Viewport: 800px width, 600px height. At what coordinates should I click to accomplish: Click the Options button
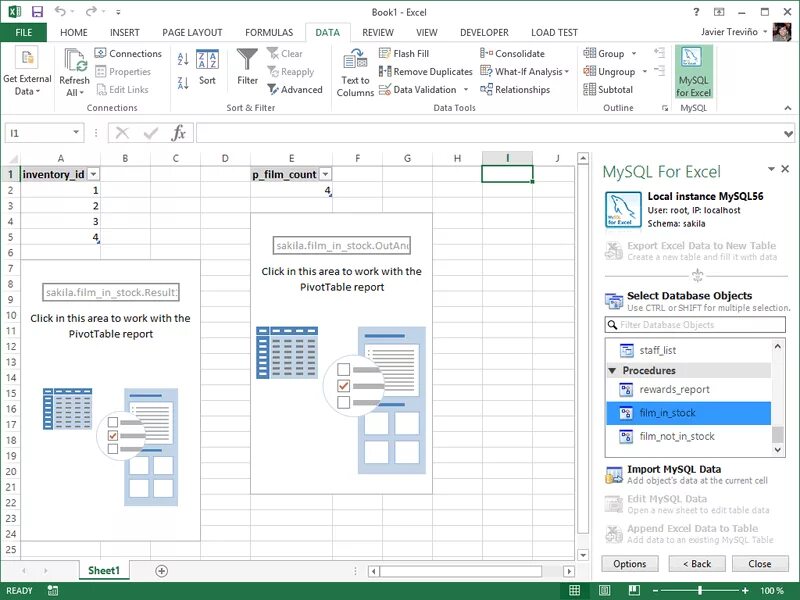tap(630, 564)
